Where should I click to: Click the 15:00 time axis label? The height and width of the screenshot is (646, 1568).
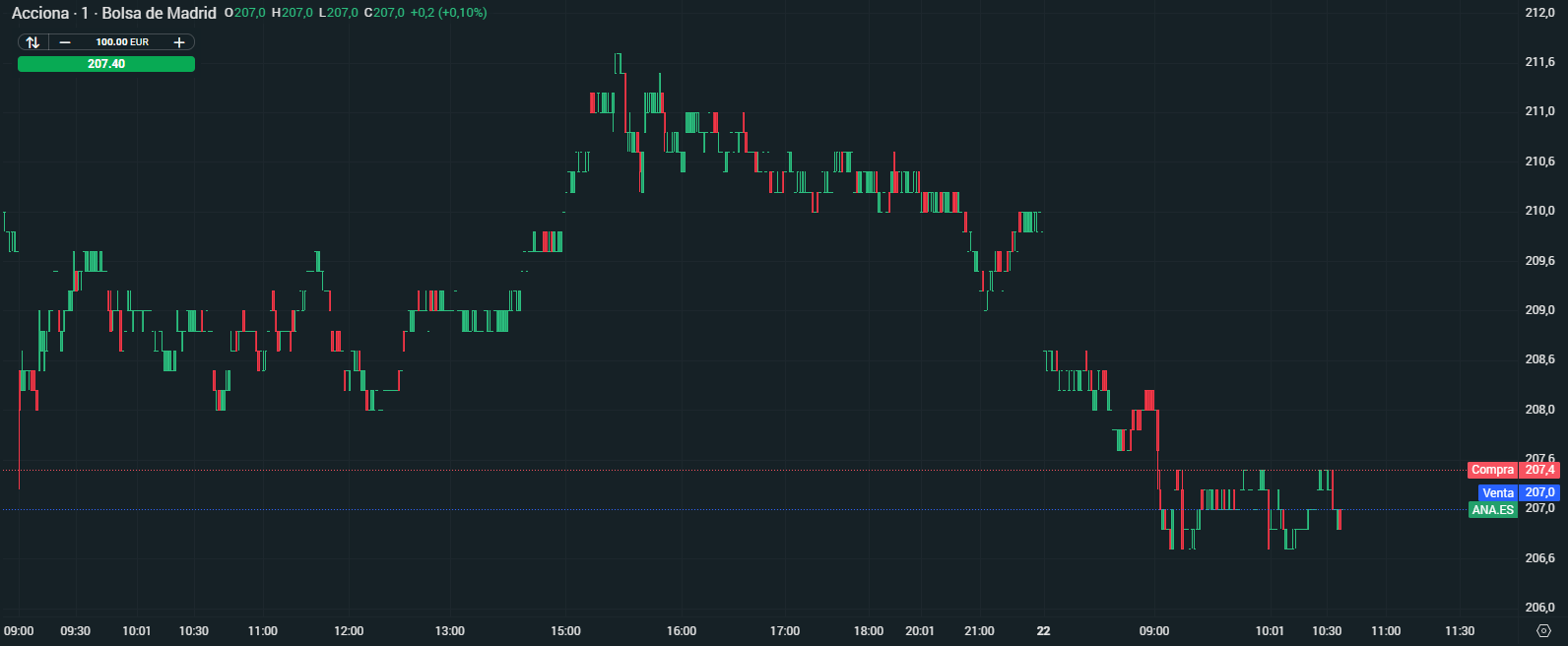click(565, 631)
